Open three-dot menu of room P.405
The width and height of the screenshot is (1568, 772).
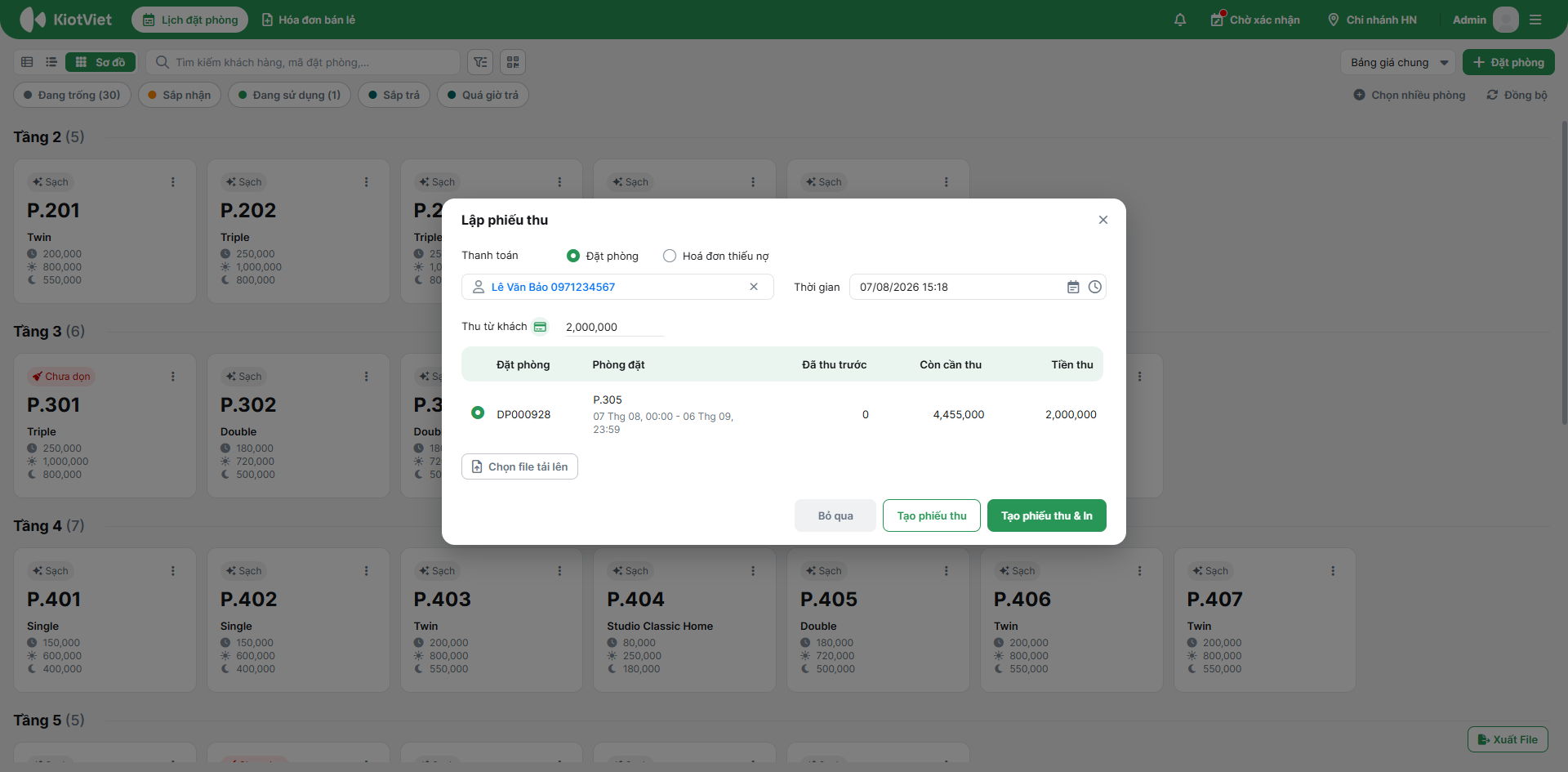point(946,571)
